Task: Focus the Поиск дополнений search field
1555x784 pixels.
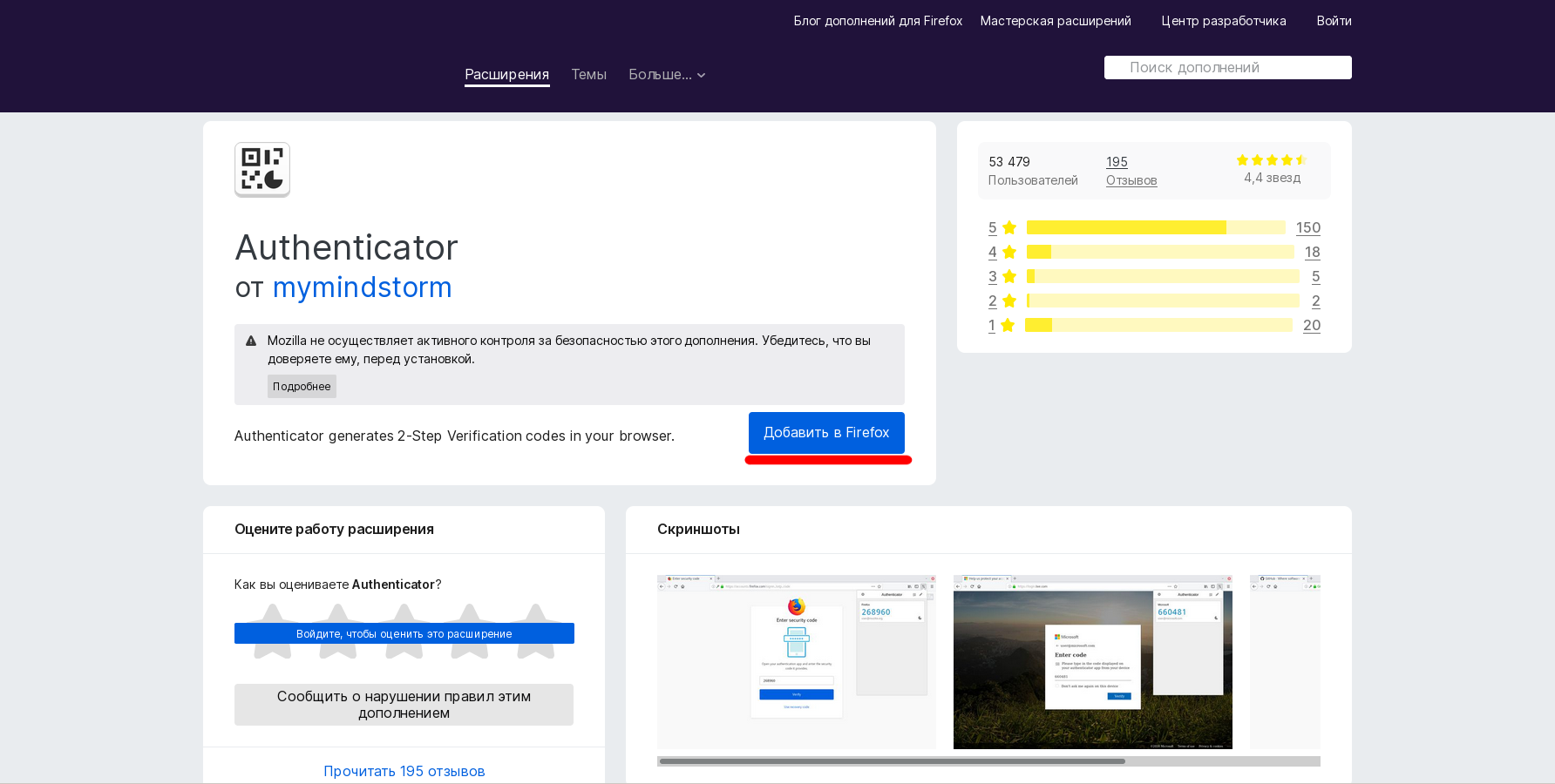Action: (x=1227, y=67)
